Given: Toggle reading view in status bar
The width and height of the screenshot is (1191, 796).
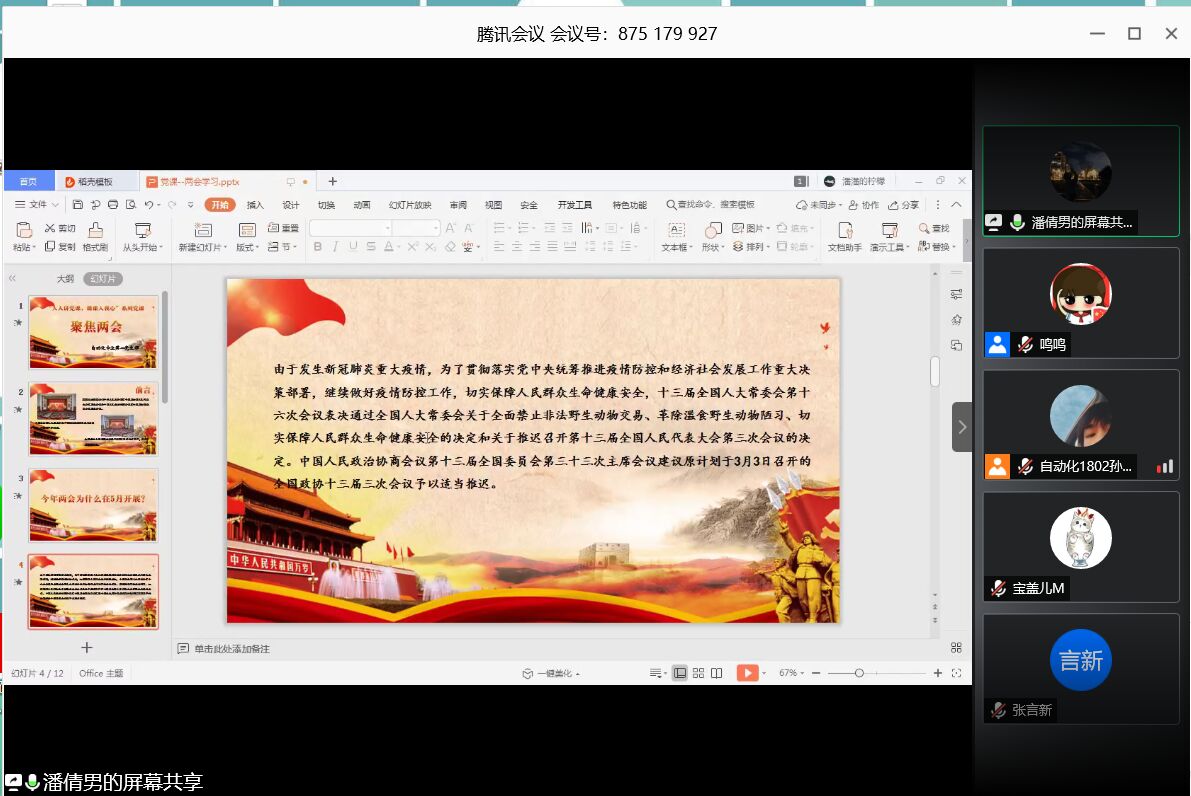Looking at the screenshot, I should pyautogui.click(x=716, y=673).
